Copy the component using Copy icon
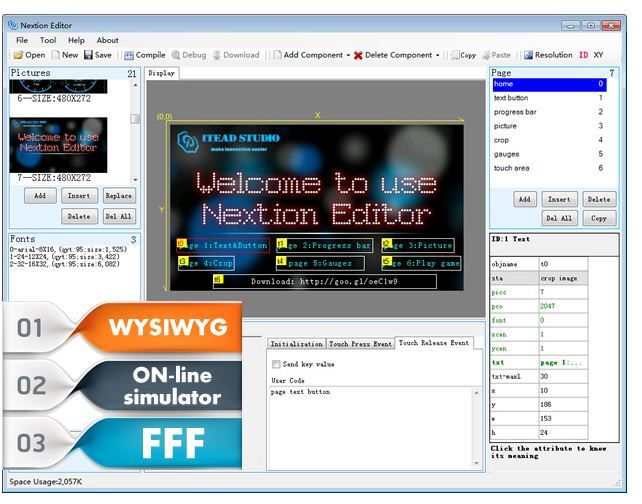The width and height of the screenshot is (642, 504). (x=463, y=55)
